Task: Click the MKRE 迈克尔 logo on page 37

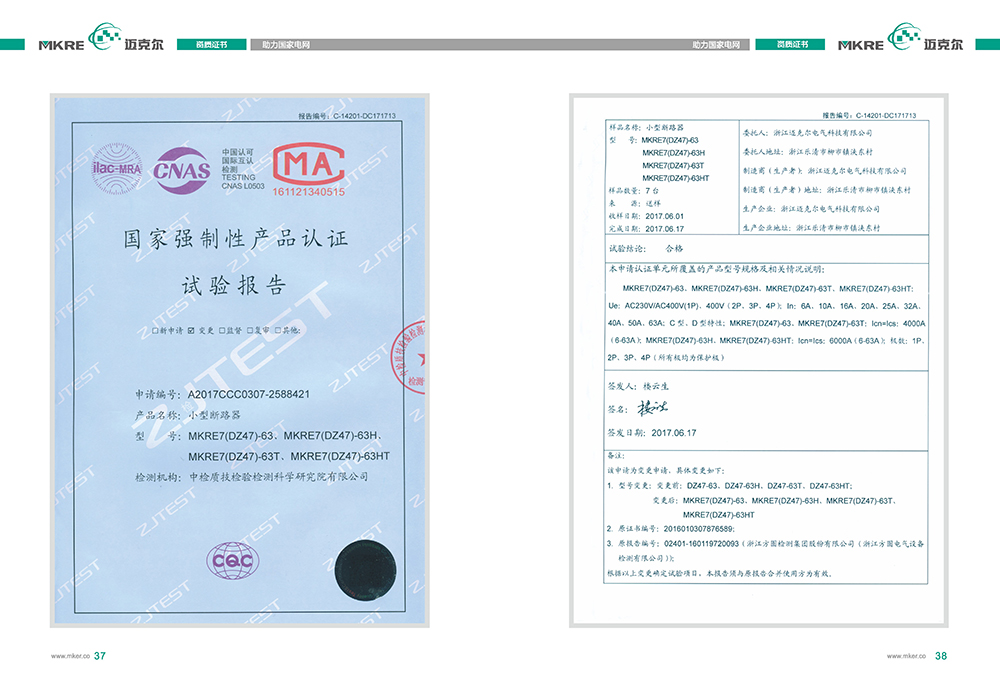Action: click(x=101, y=37)
